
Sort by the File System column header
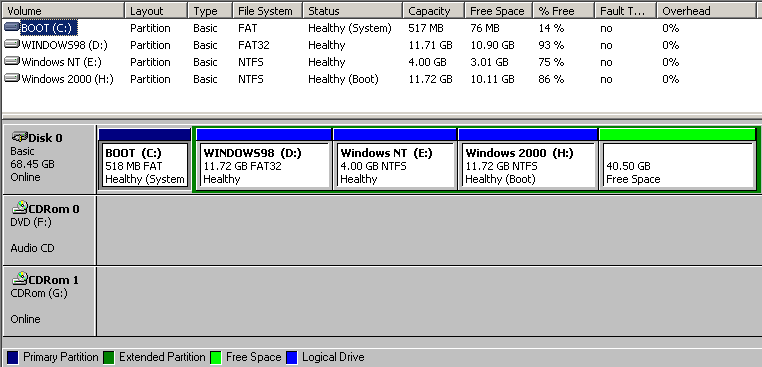268,11
